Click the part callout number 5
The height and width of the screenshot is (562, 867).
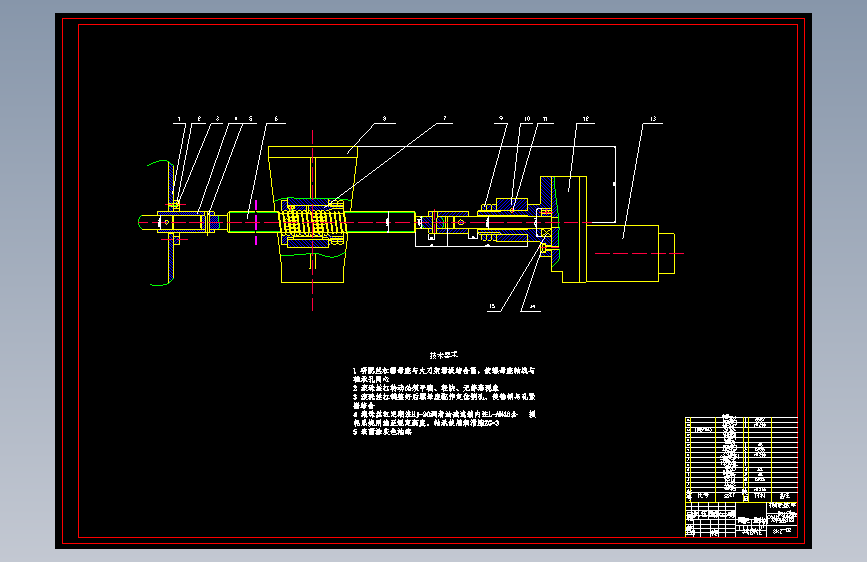[x=250, y=119]
